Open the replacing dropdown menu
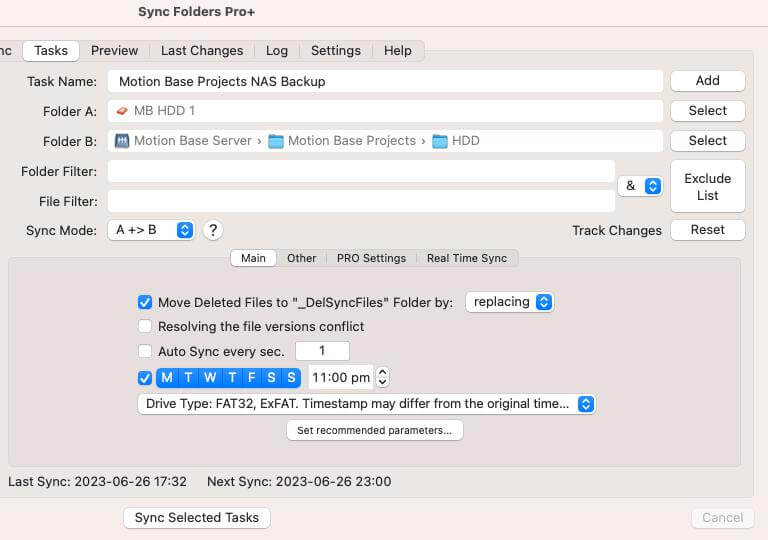 (x=509, y=302)
